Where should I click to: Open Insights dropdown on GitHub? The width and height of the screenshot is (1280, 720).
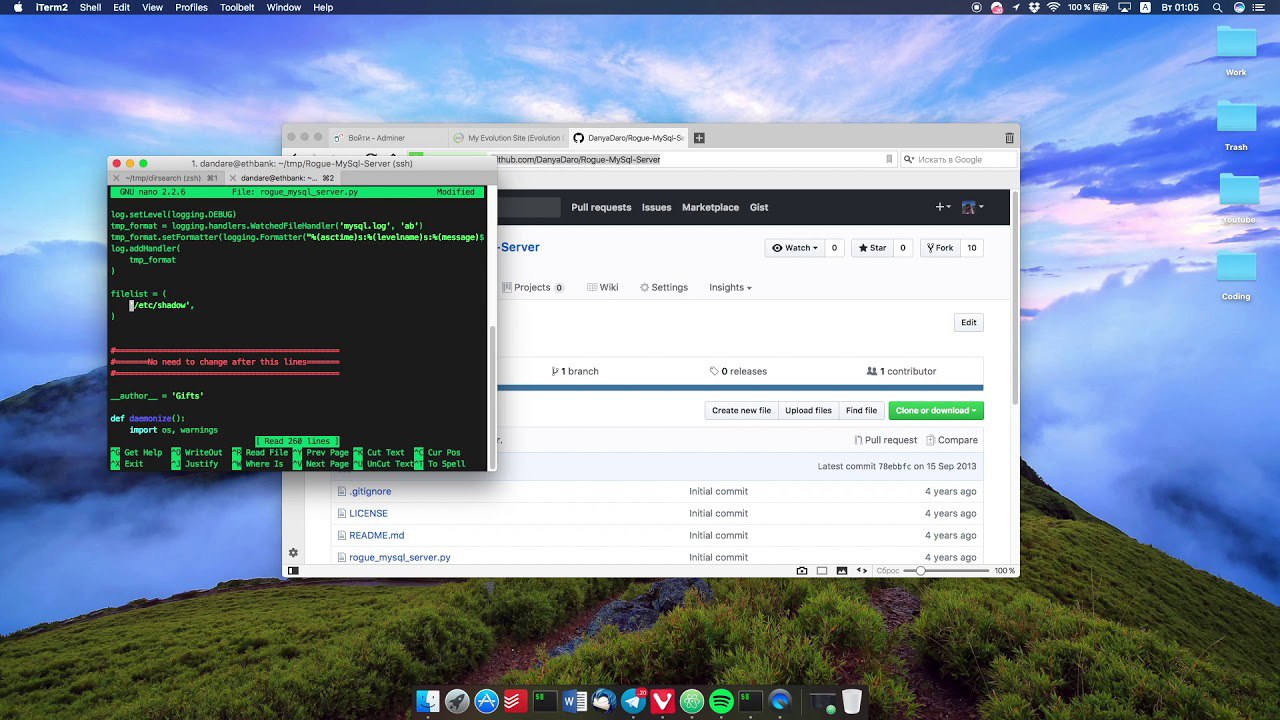(x=730, y=287)
